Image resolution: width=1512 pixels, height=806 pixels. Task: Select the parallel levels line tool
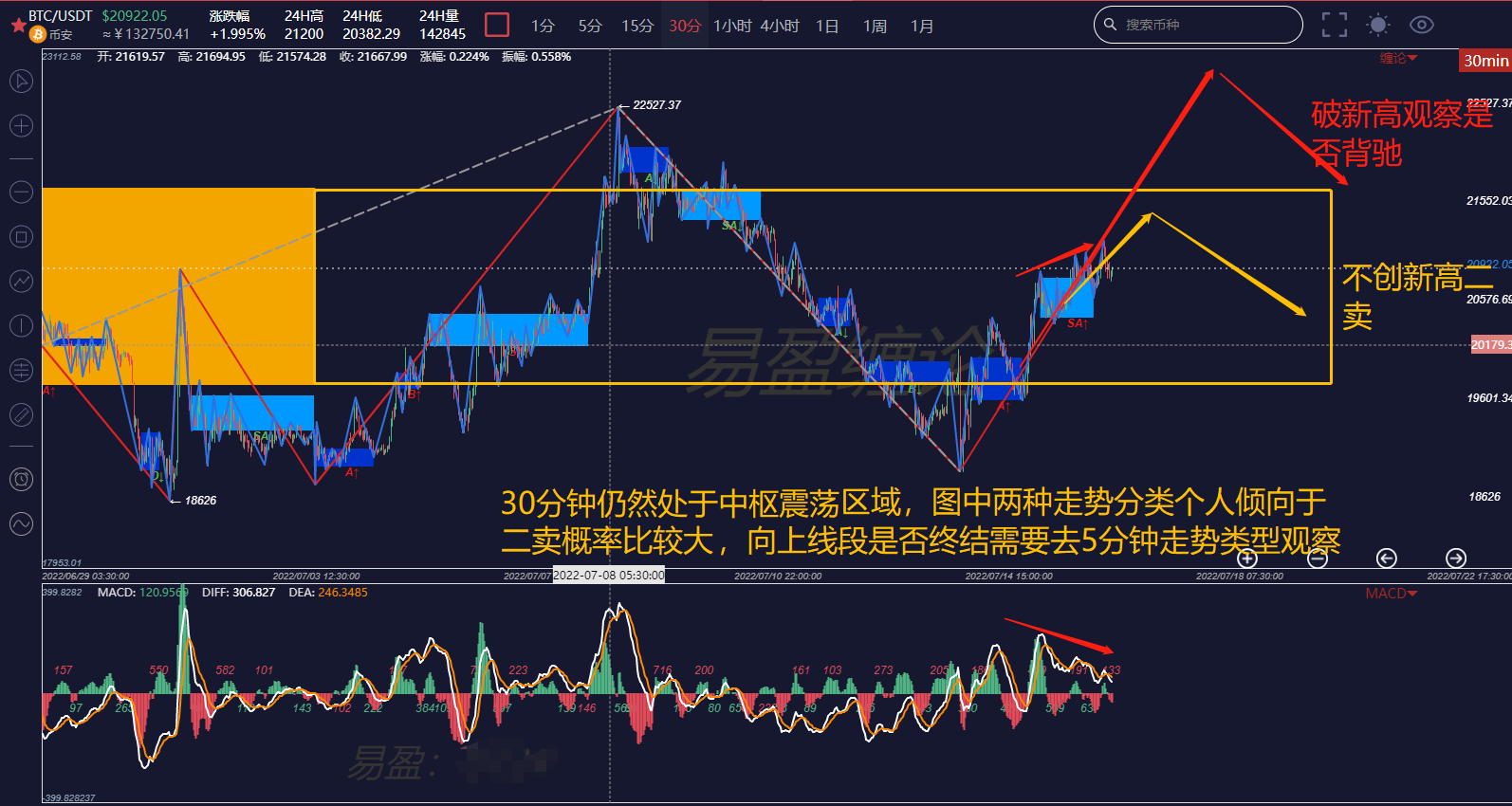click(x=21, y=371)
